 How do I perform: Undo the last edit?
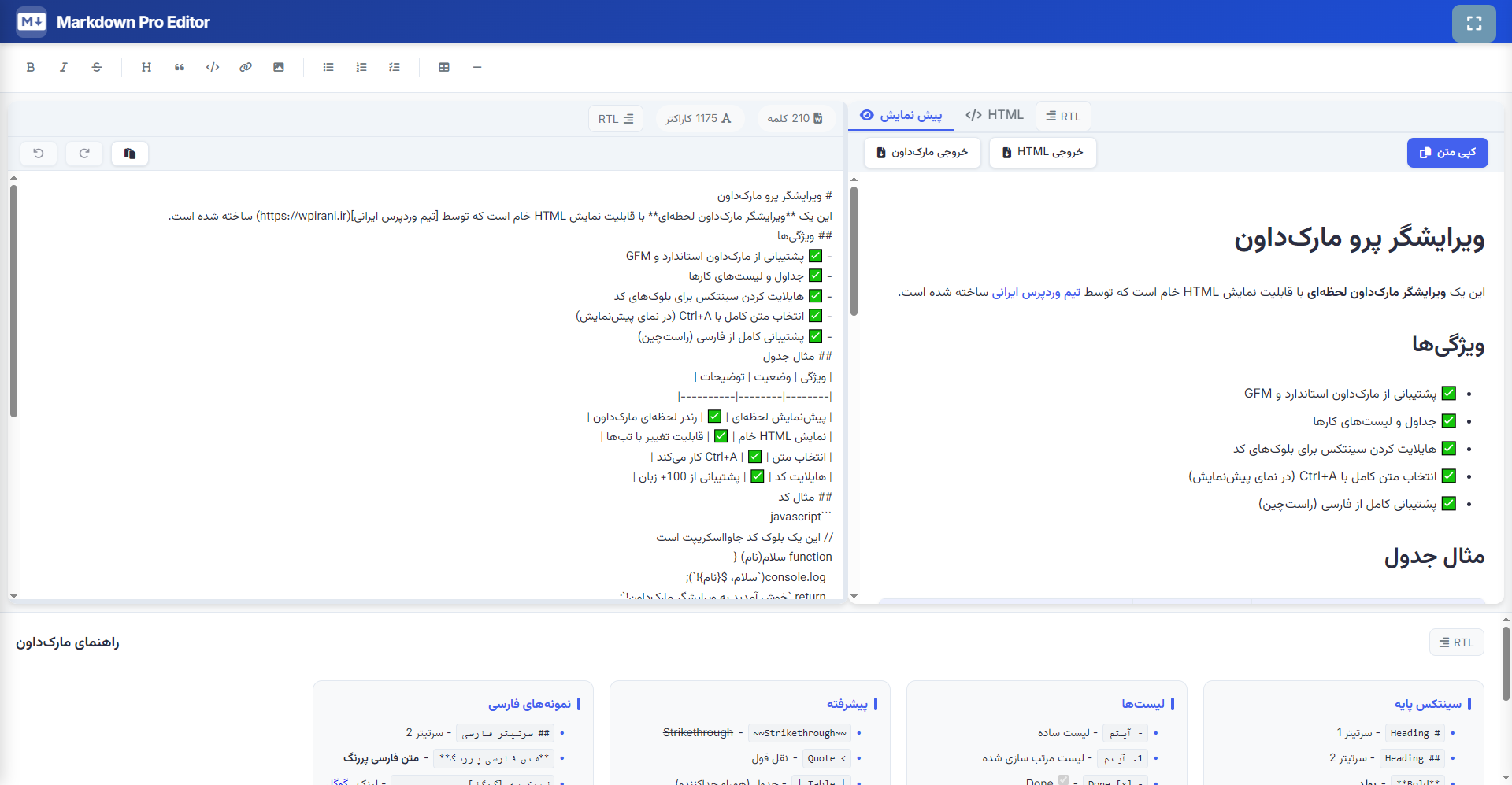click(39, 153)
